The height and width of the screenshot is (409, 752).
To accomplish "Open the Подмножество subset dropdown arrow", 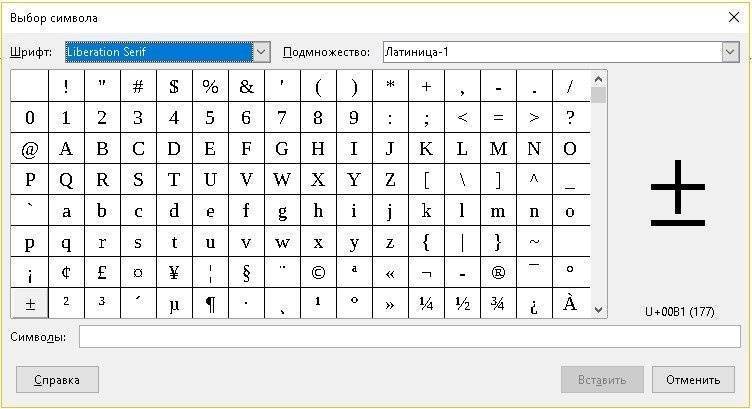I will (x=730, y=52).
